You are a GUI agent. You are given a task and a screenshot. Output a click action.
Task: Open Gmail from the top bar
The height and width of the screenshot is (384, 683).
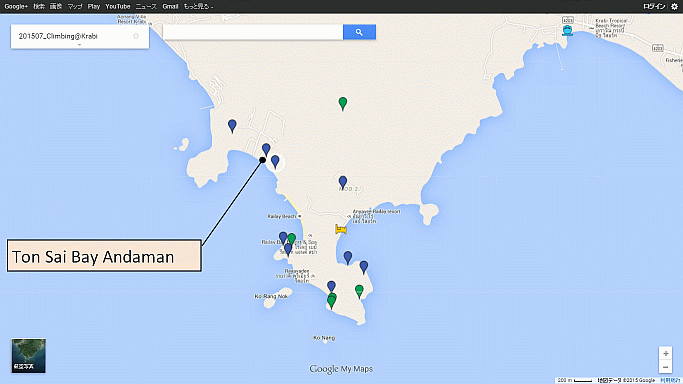(x=170, y=6)
